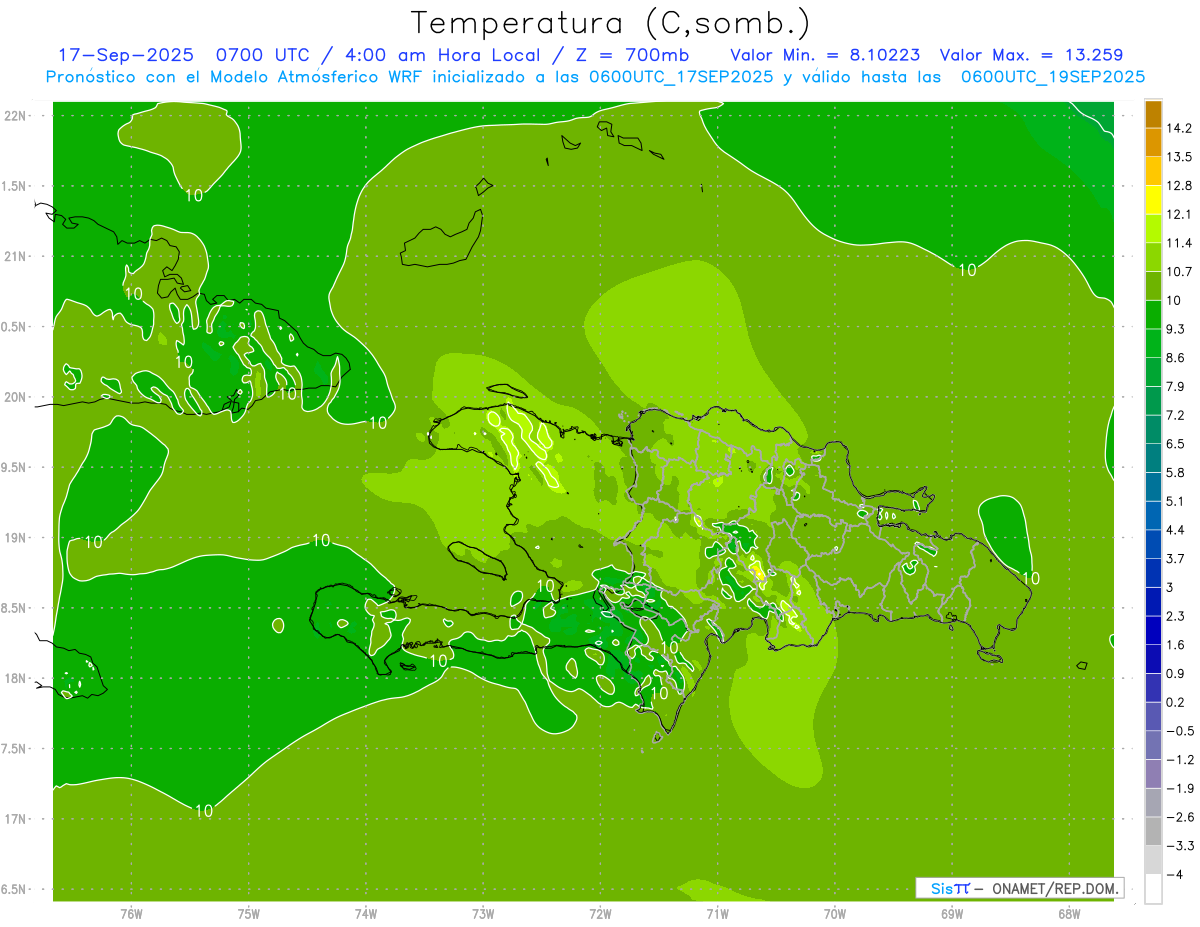Screen dimensions: 1200x927
Task: Click the legend value "-1.9"
Action: tap(1180, 788)
